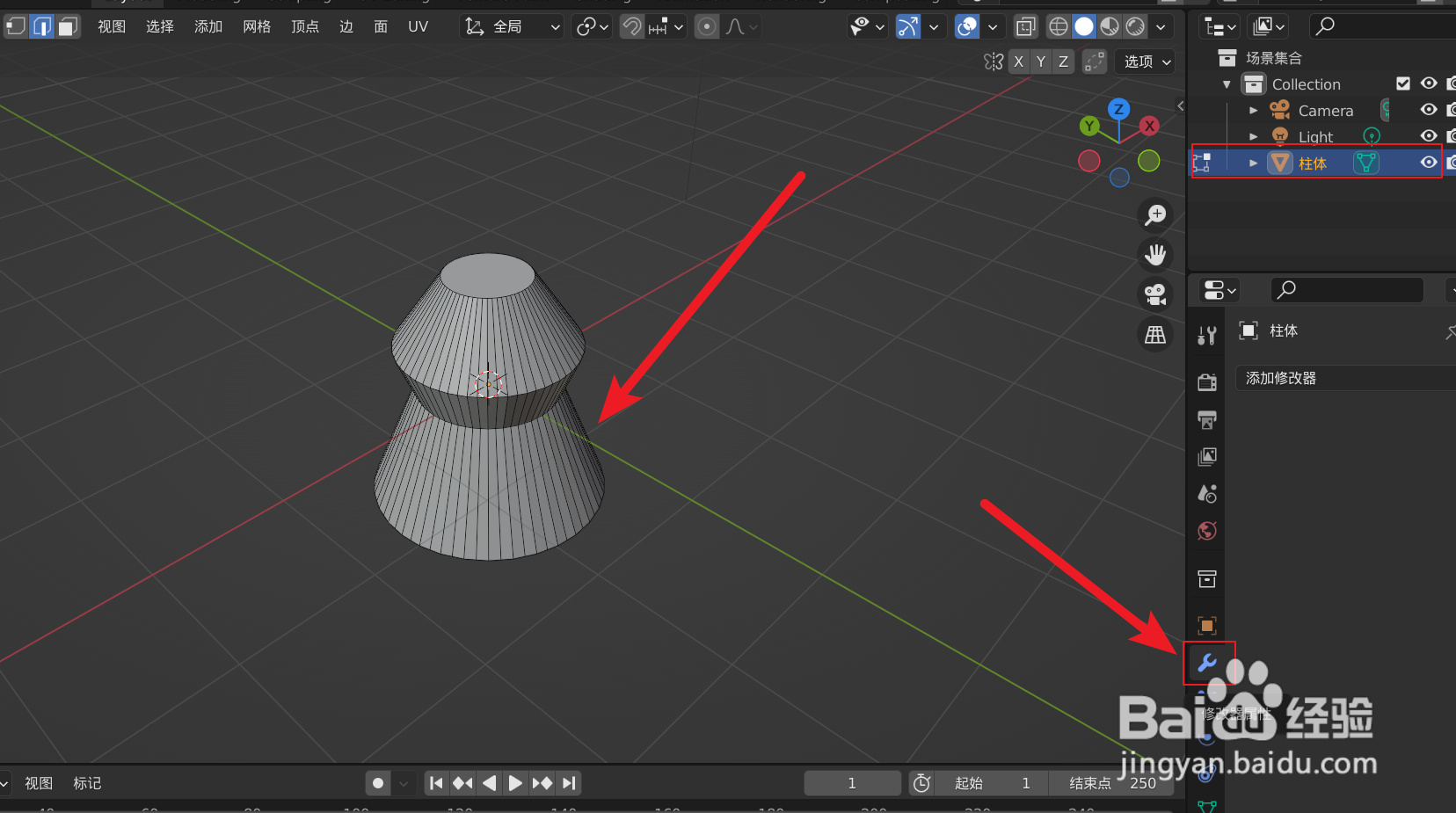The height and width of the screenshot is (813, 1456).
Task: Open the snapping options dropdown
Action: tap(666, 26)
